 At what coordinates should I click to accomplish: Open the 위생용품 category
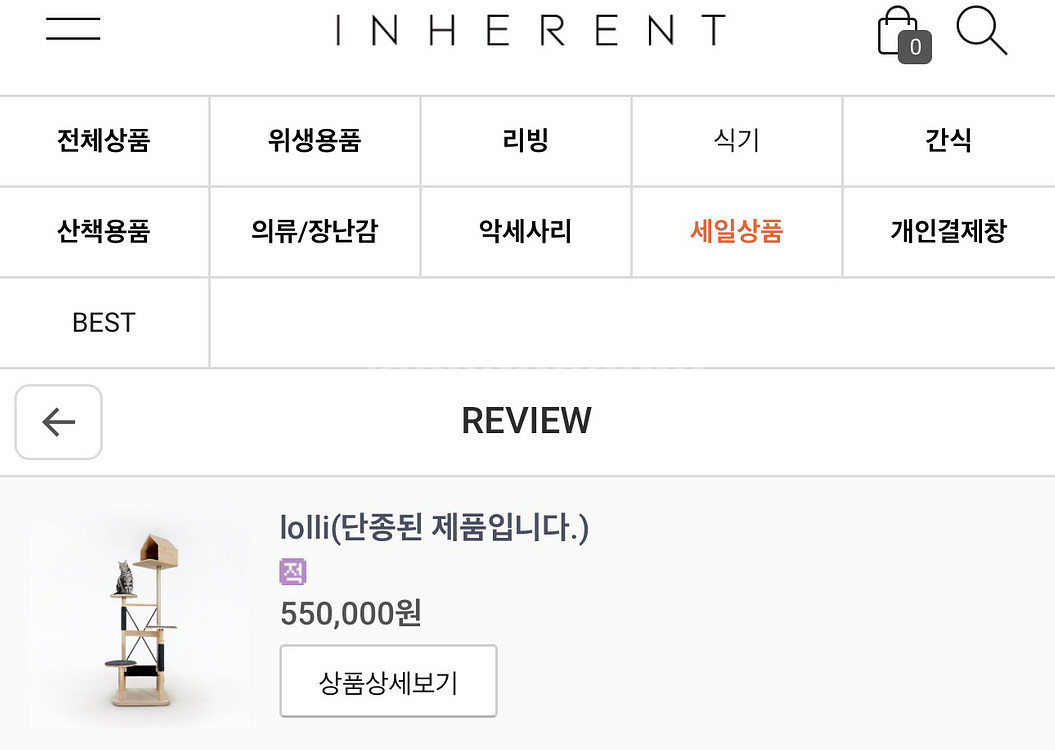pyautogui.click(x=314, y=141)
